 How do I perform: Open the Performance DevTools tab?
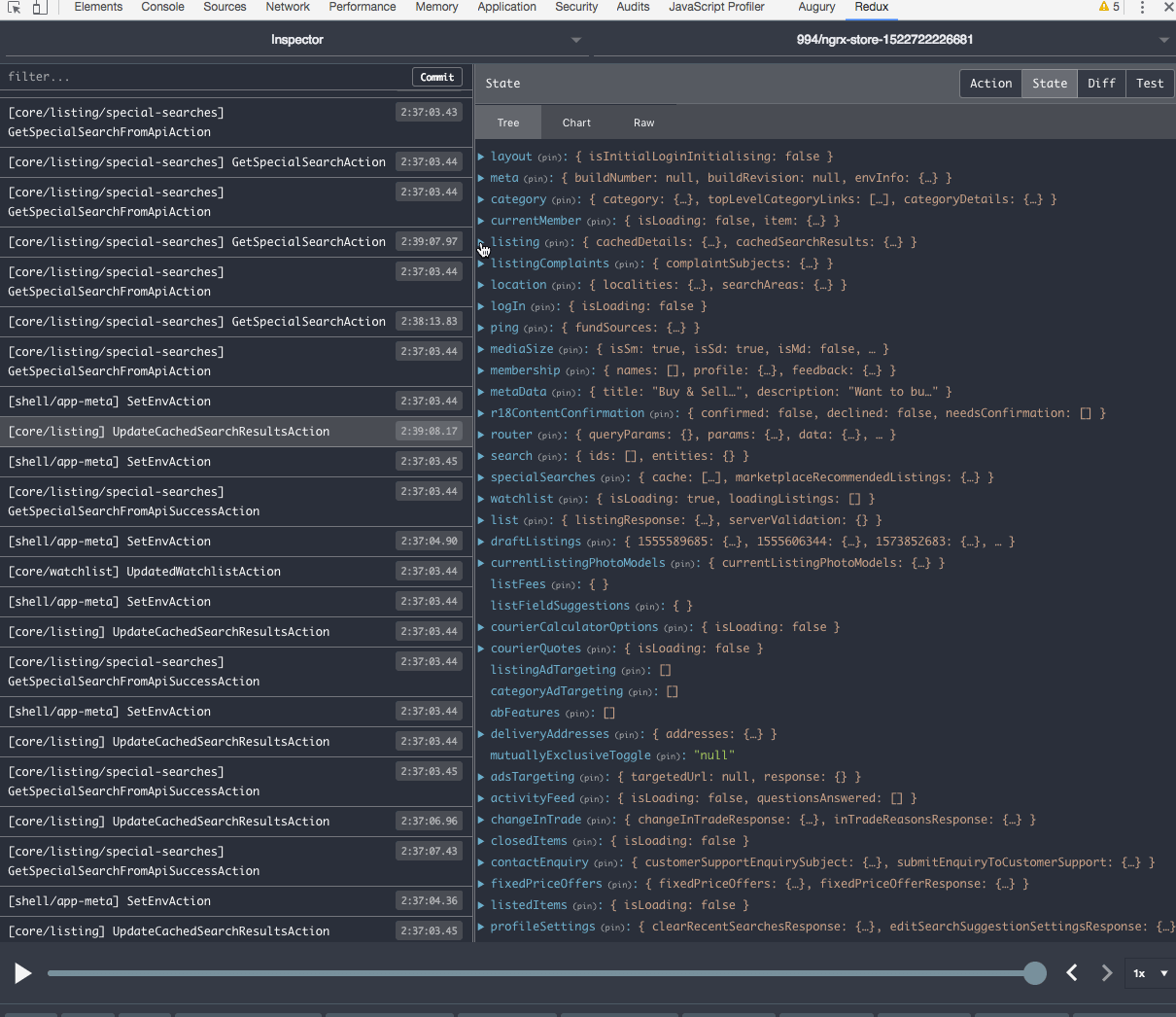coord(363,7)
